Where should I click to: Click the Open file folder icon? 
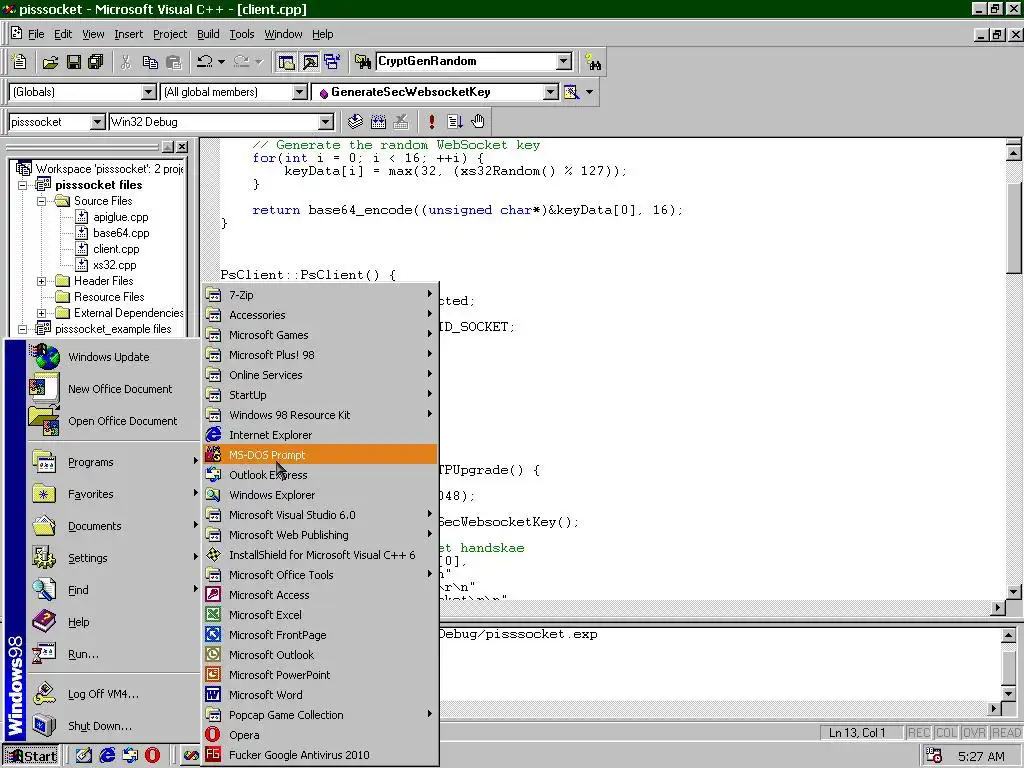pyautogui.click(x=50, y=62)
